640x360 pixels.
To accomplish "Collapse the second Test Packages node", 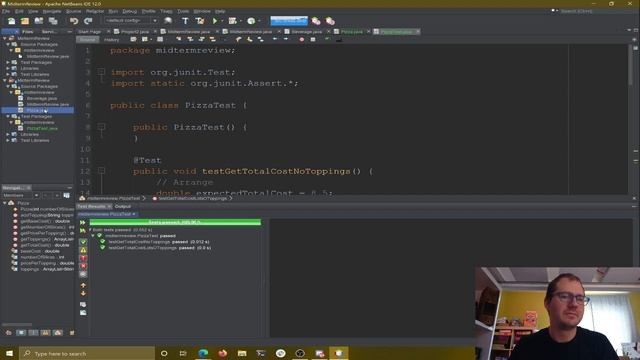I will tap(8, 116).
